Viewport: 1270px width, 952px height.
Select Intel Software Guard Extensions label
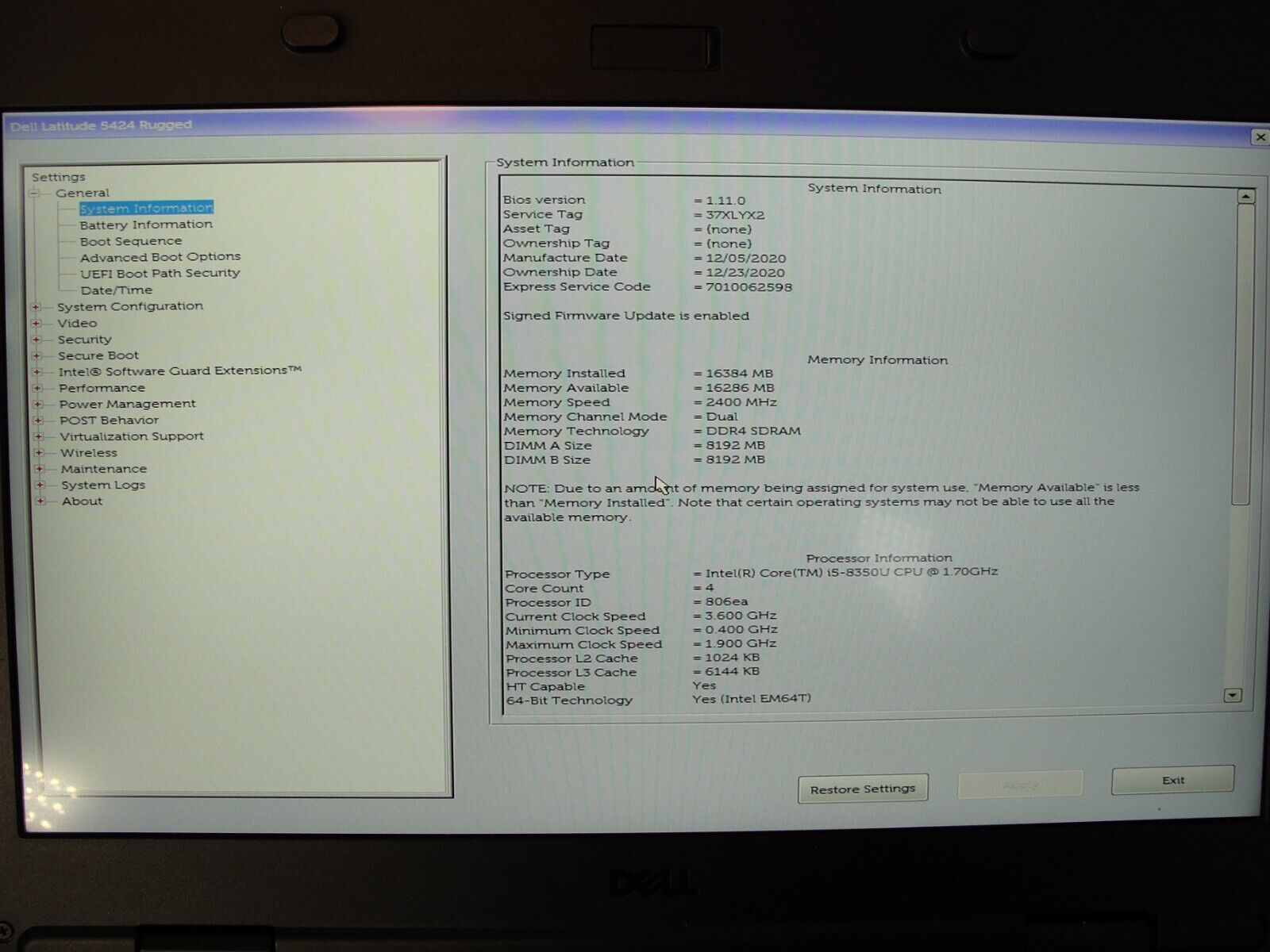tap(180, 370)
